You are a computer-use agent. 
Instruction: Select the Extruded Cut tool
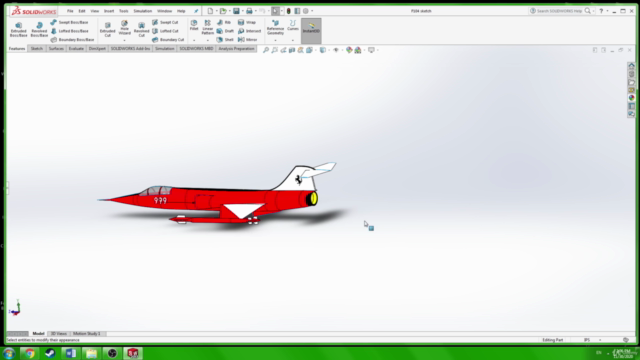click(x=107, y=30)
